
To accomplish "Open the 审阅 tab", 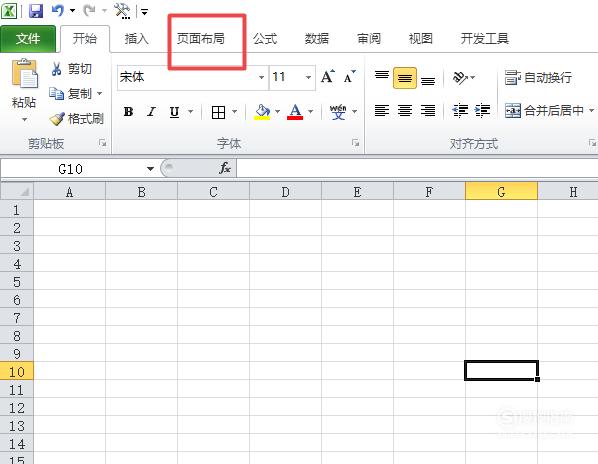I will [x=369, y=39].
